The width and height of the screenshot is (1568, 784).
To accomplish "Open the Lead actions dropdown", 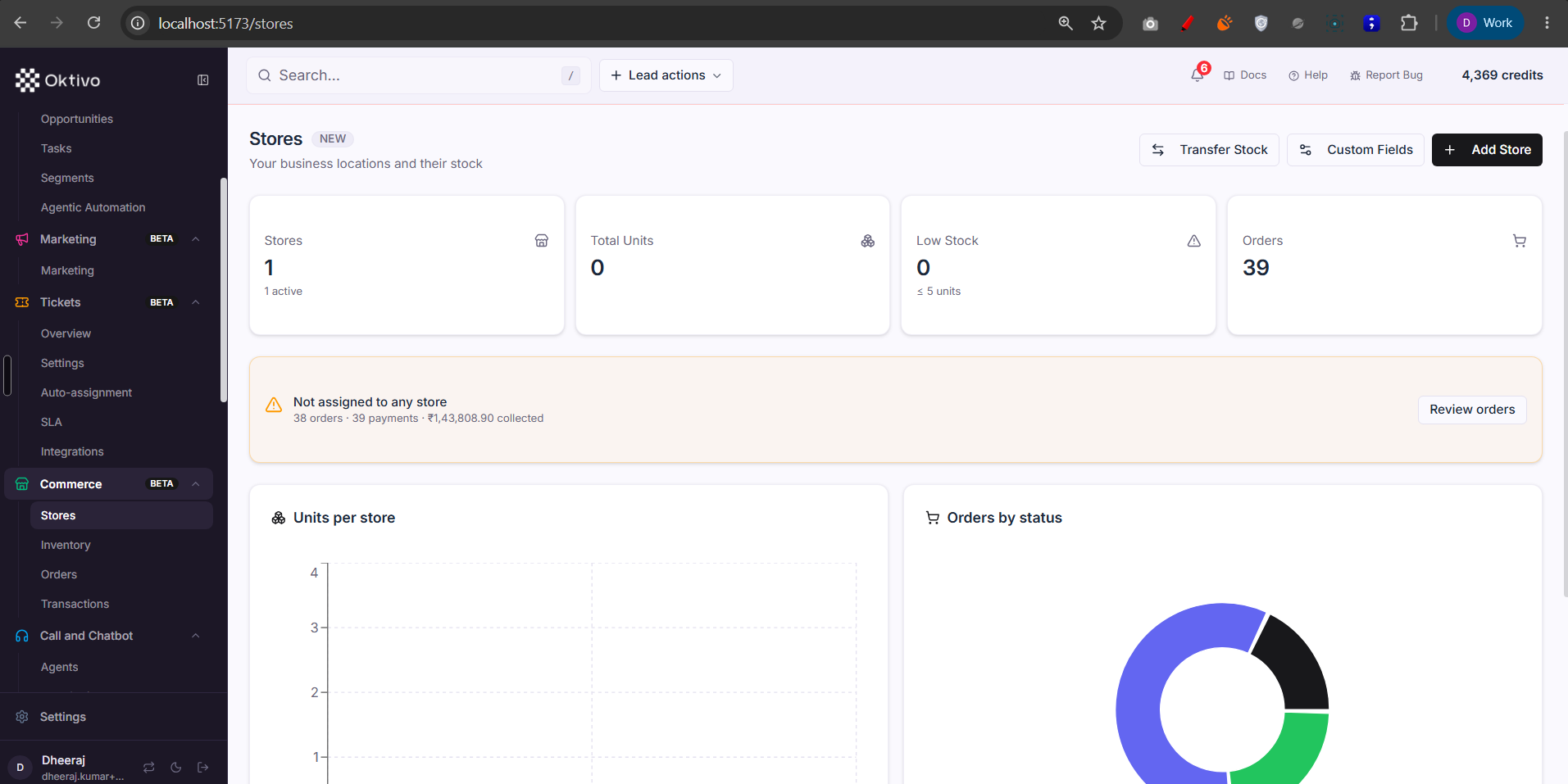I will pyautogui.click(x=666, y=75).
